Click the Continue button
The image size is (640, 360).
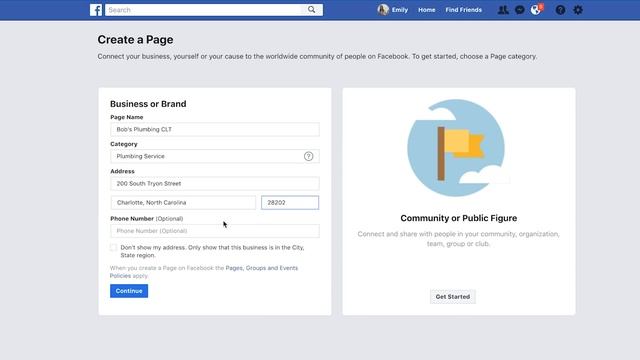click(x=129, y=291)
